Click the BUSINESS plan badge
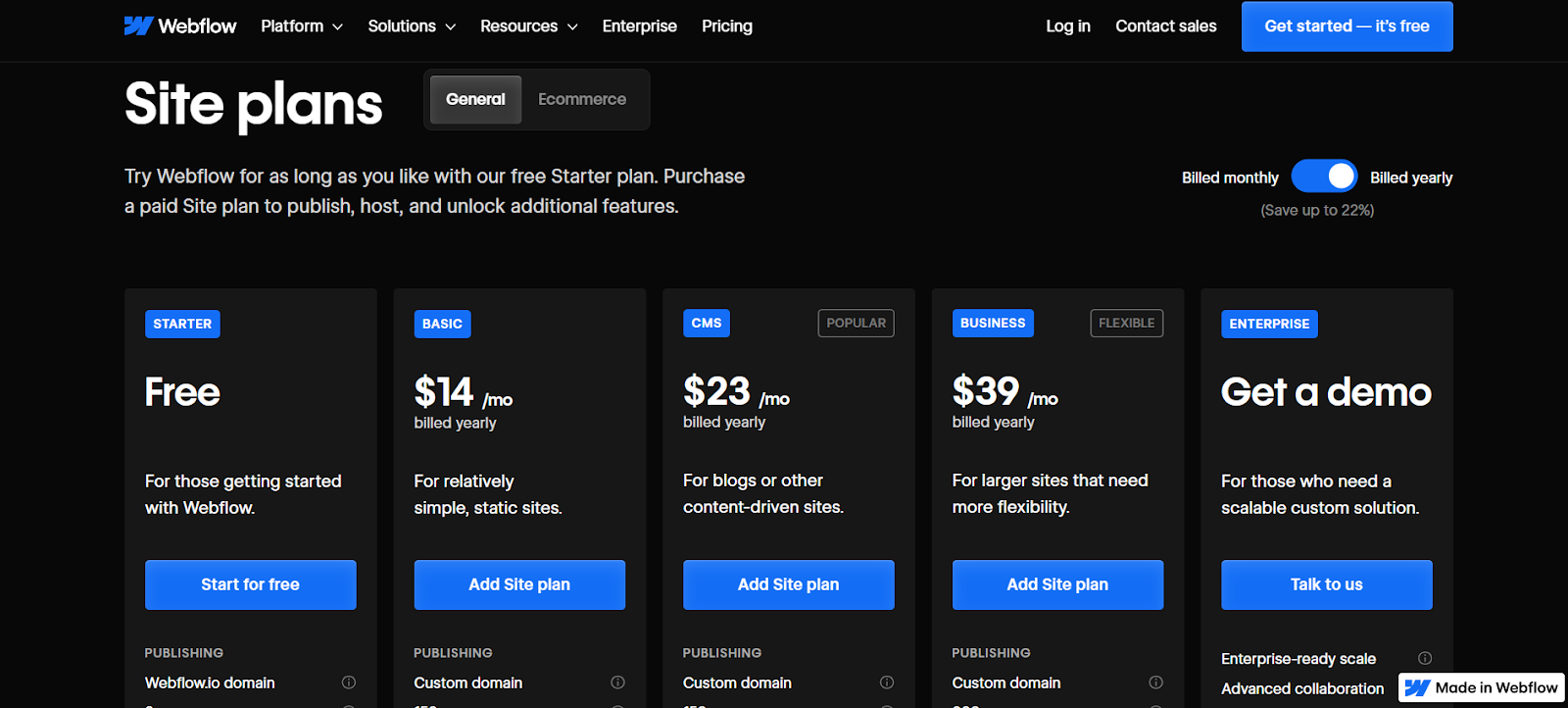This screenshot has width=1568, height=708. point(993,323)
